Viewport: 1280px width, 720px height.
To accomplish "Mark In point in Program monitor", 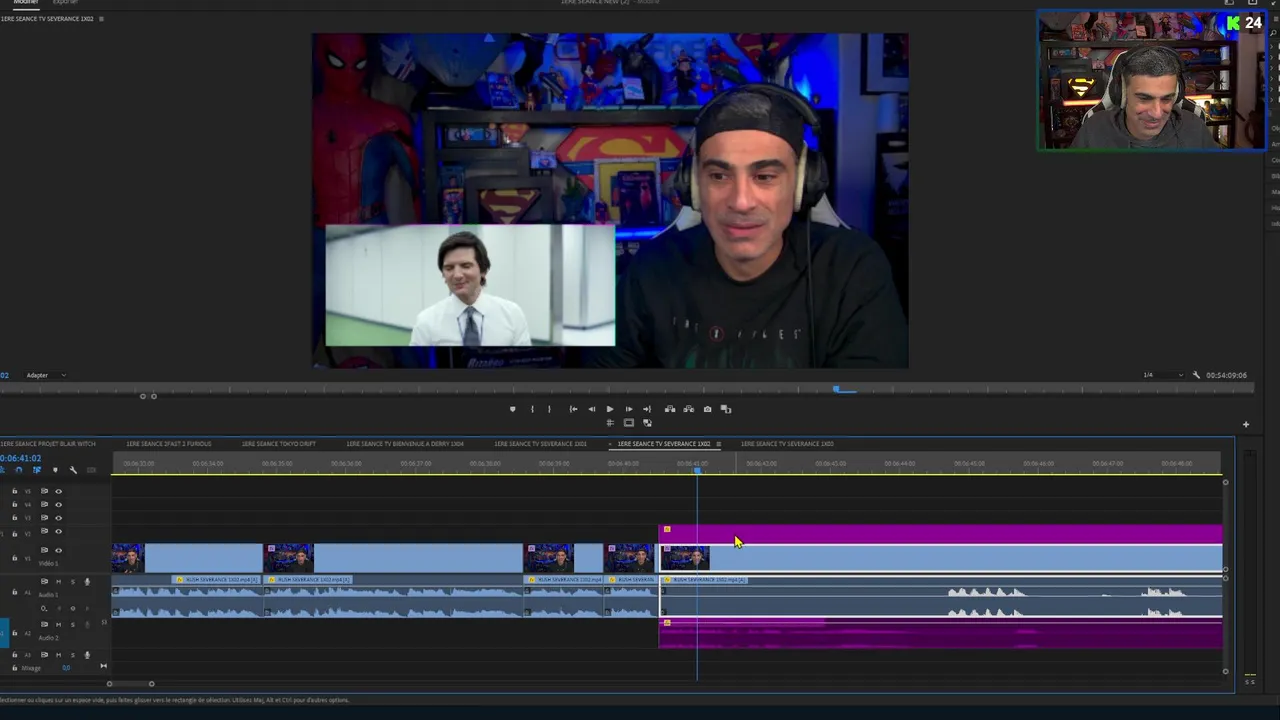I will (532, 409).
